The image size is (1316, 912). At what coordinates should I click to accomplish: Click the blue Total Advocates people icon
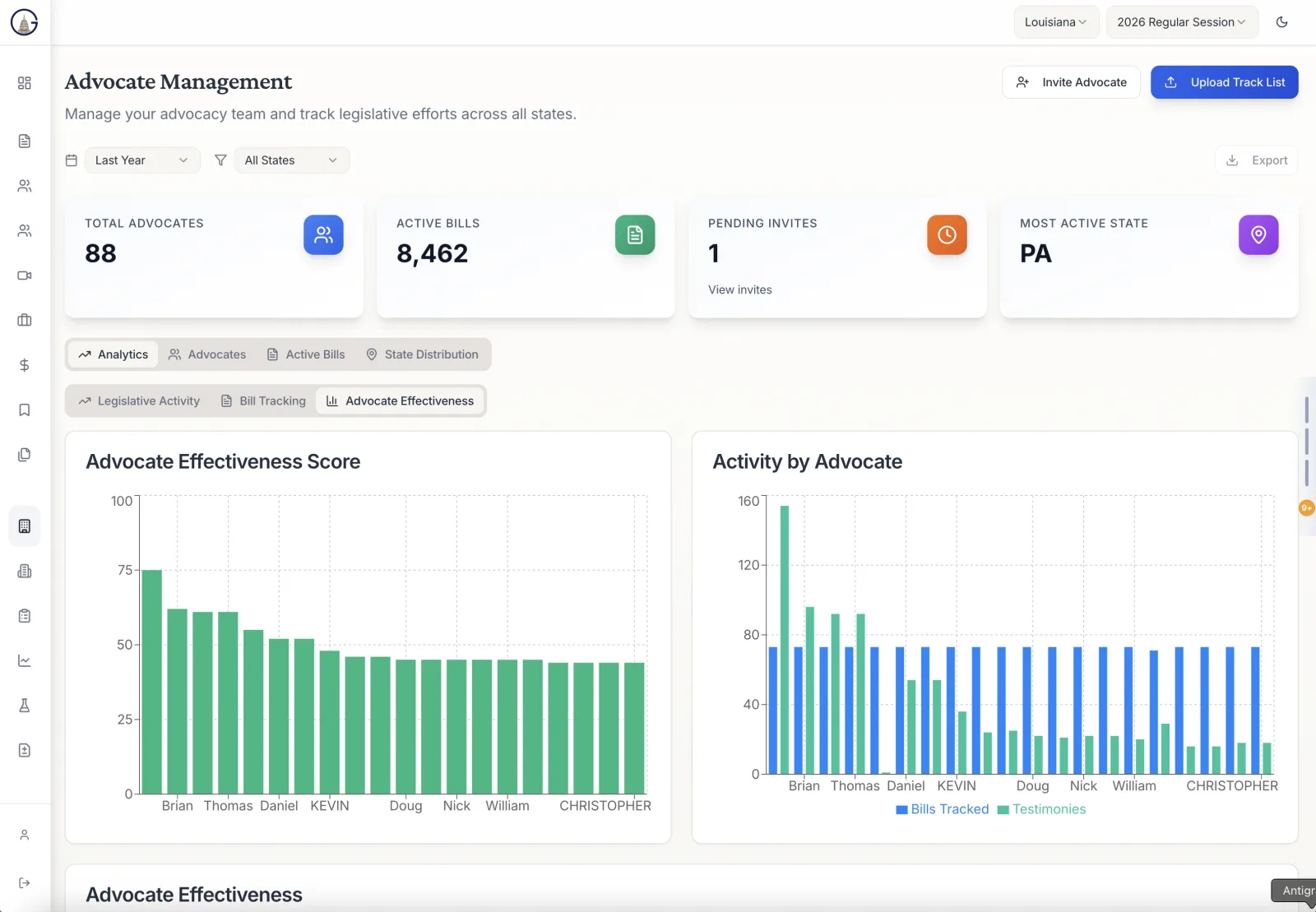click(x=323, y=235)
